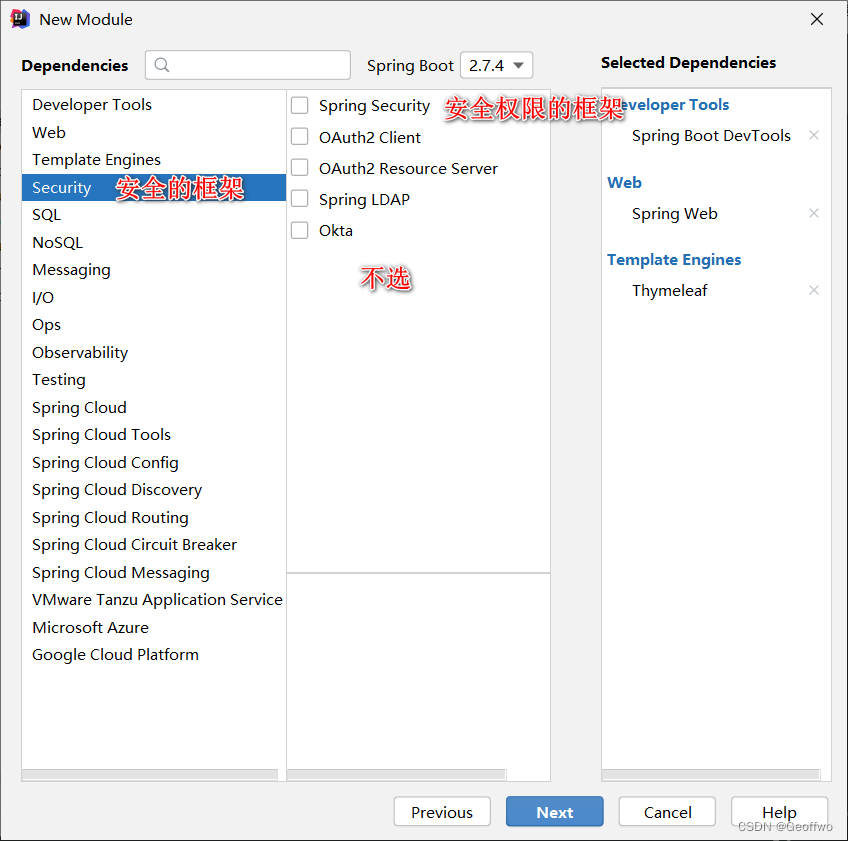This screenshot has width=848, height=841.
Task: Select the Developer Tools category
Action: (x=154, y=104)
